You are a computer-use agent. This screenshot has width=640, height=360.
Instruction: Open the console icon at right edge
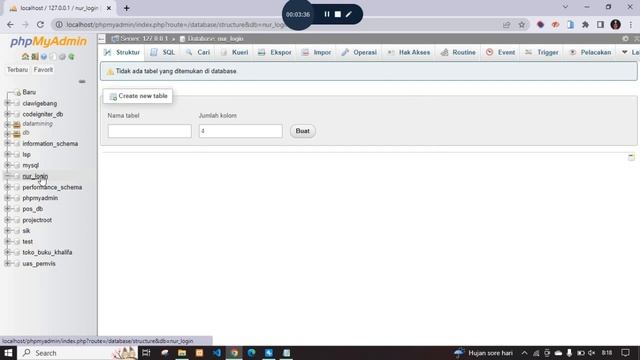tap(631, 157)
